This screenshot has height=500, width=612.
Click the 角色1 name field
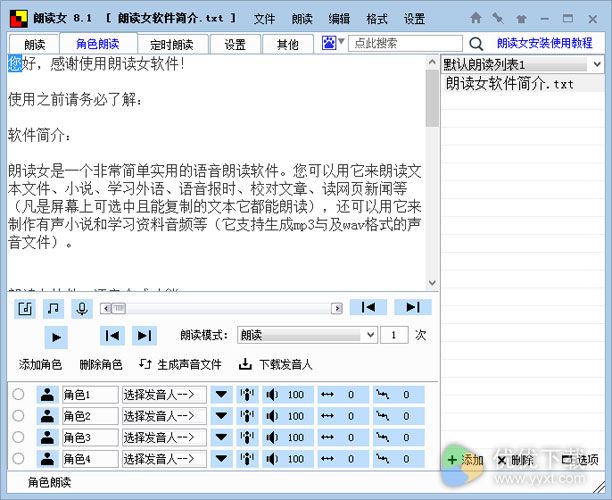90,395
